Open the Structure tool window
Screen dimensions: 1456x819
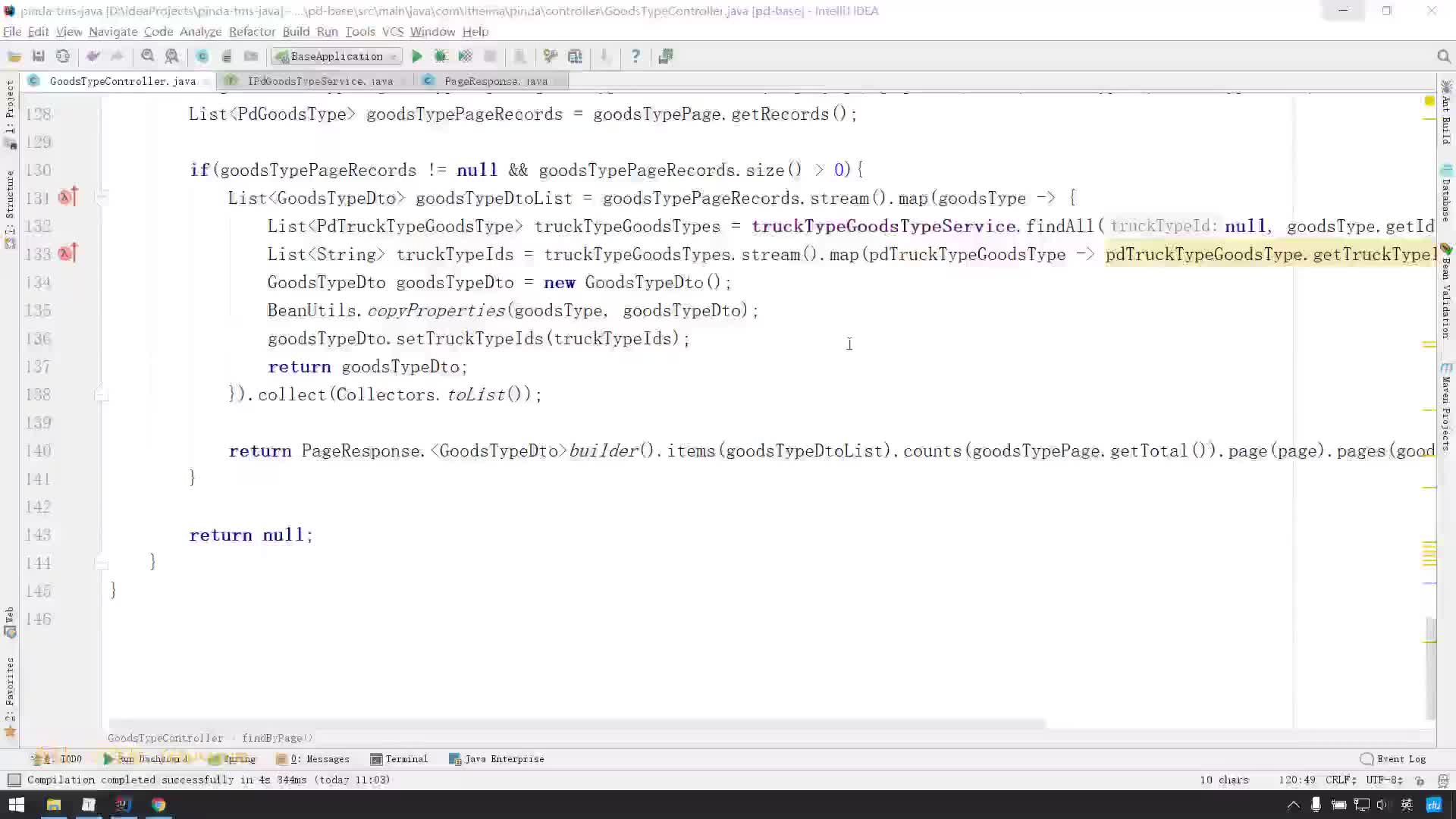pyautogui.click(x=10, y=209)
